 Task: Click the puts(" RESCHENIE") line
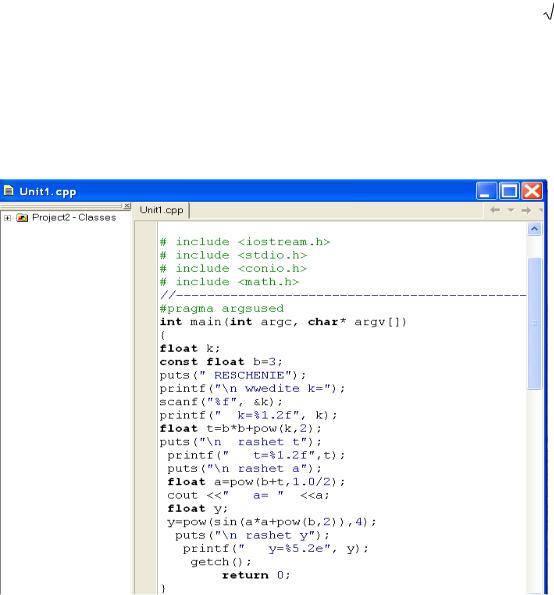coord(233,375)
